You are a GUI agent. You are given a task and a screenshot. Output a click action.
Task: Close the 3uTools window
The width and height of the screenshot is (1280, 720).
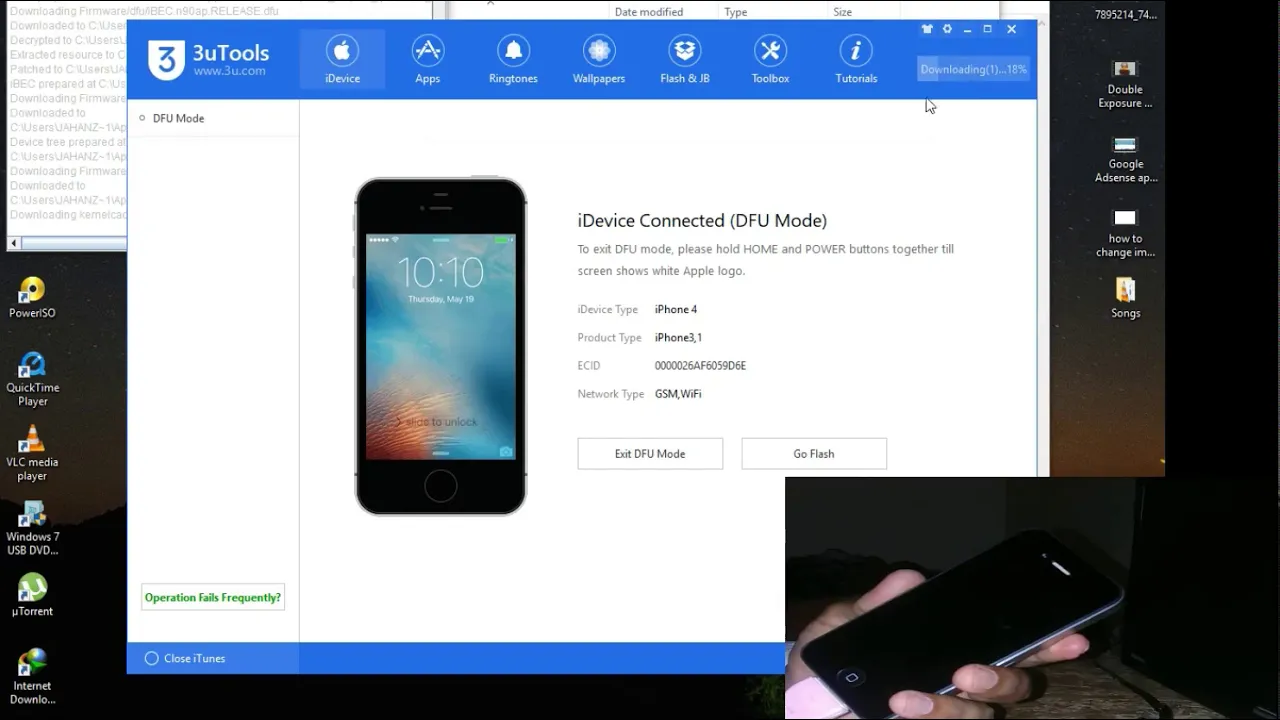click(x=1011, y=29)
